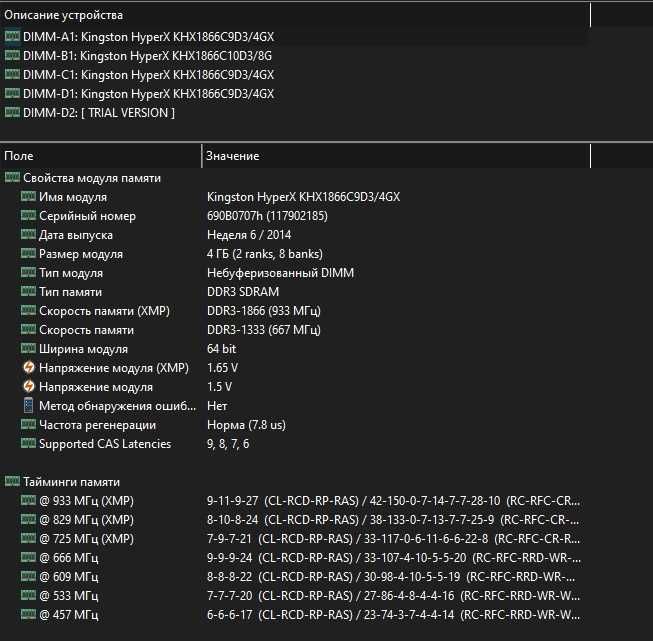Click the icon beside Размер модуля

click(x=28, y=253)
